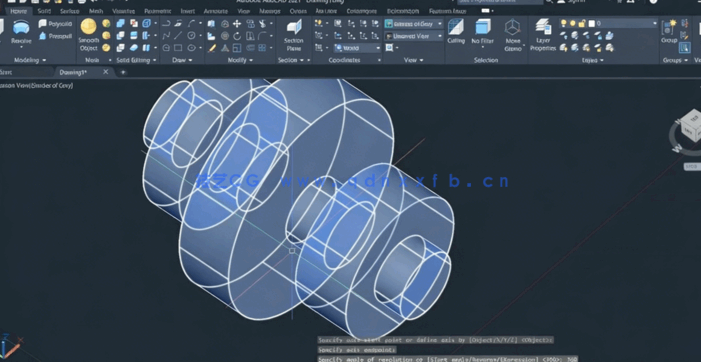This screenshot has height=362, width=701.
Task: Switch to the Mesh ribbon tab
Action: [96, 11]
